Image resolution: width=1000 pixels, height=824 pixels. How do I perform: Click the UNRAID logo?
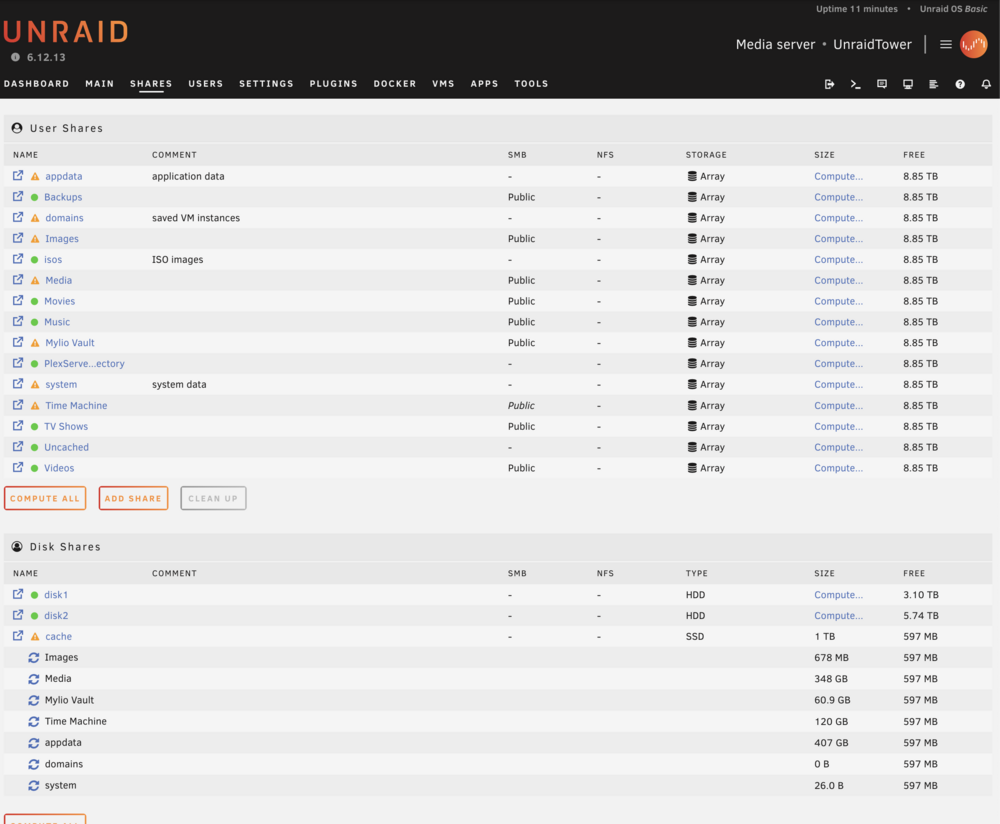click(66, 32)
